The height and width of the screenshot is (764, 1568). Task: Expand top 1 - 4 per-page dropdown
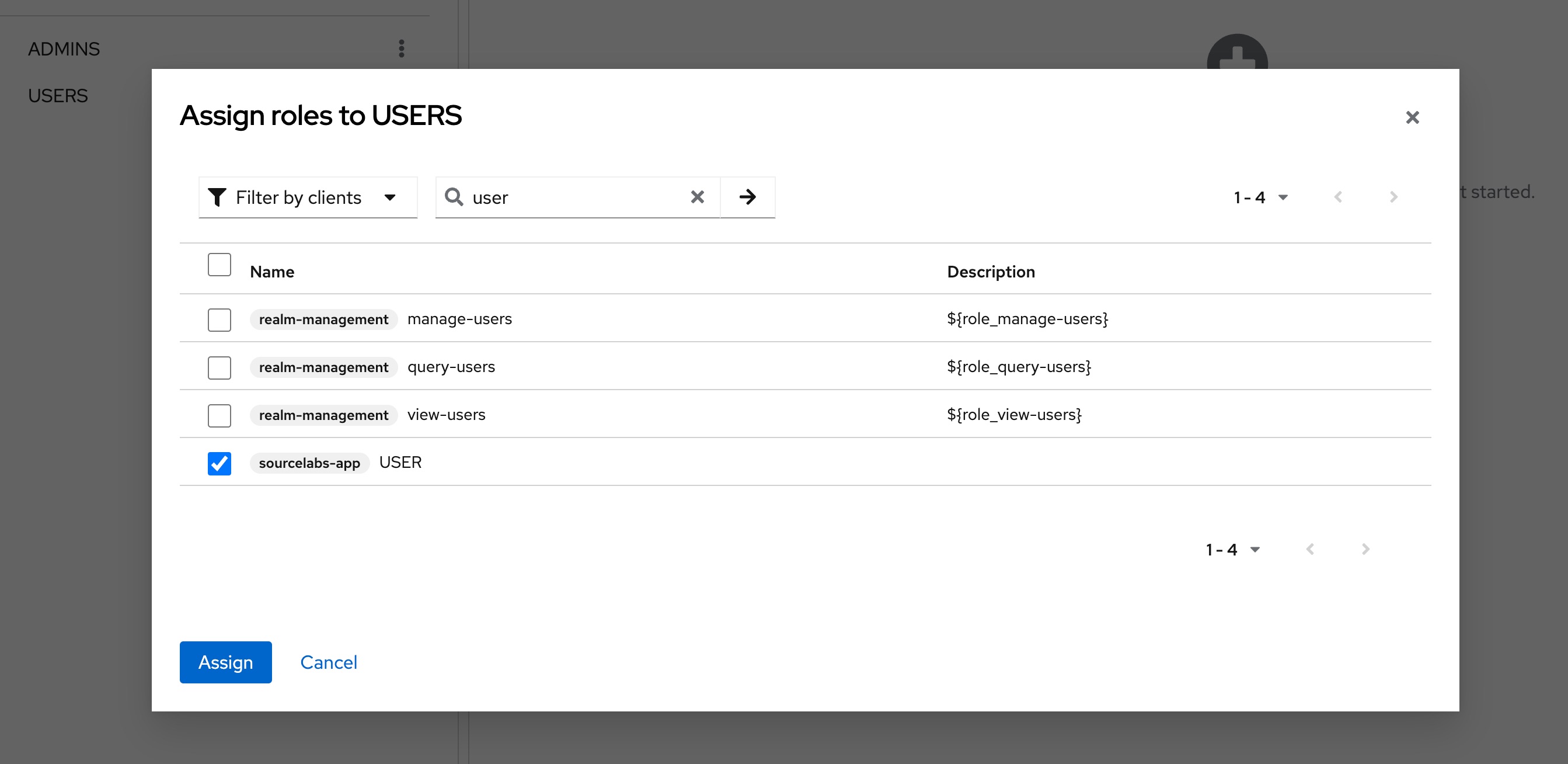[1260, 197]
